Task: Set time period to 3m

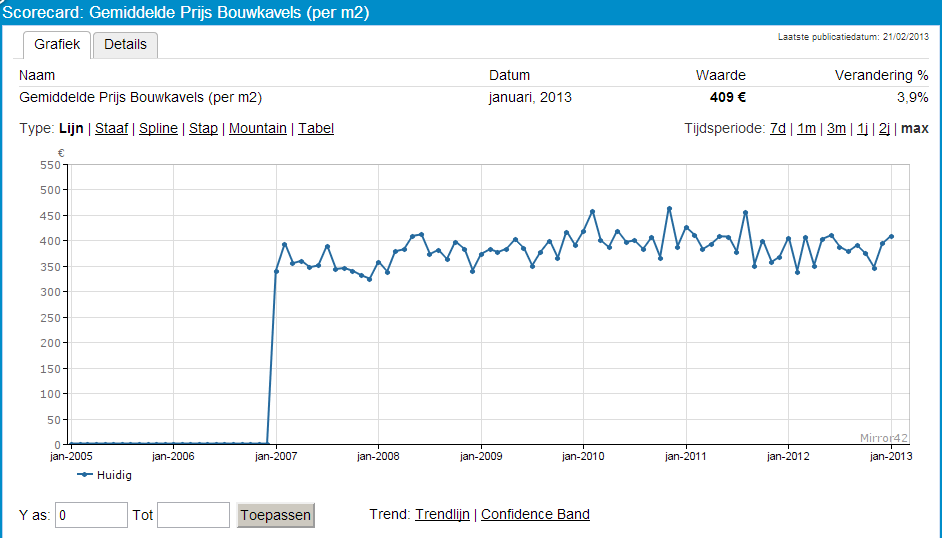Action: [x=836, y=128]
